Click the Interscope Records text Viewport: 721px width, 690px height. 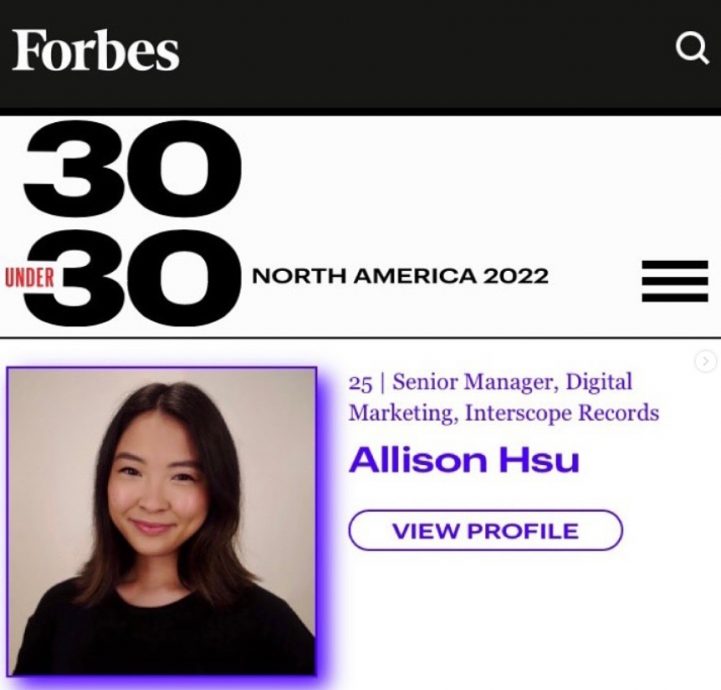tap(562, 412)
